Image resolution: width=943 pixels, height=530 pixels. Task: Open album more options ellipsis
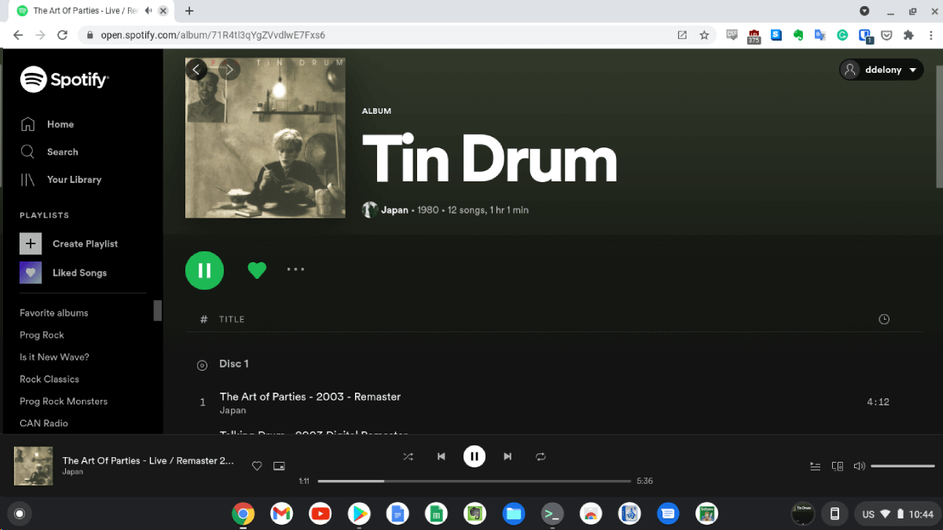[x=295, y=270]
